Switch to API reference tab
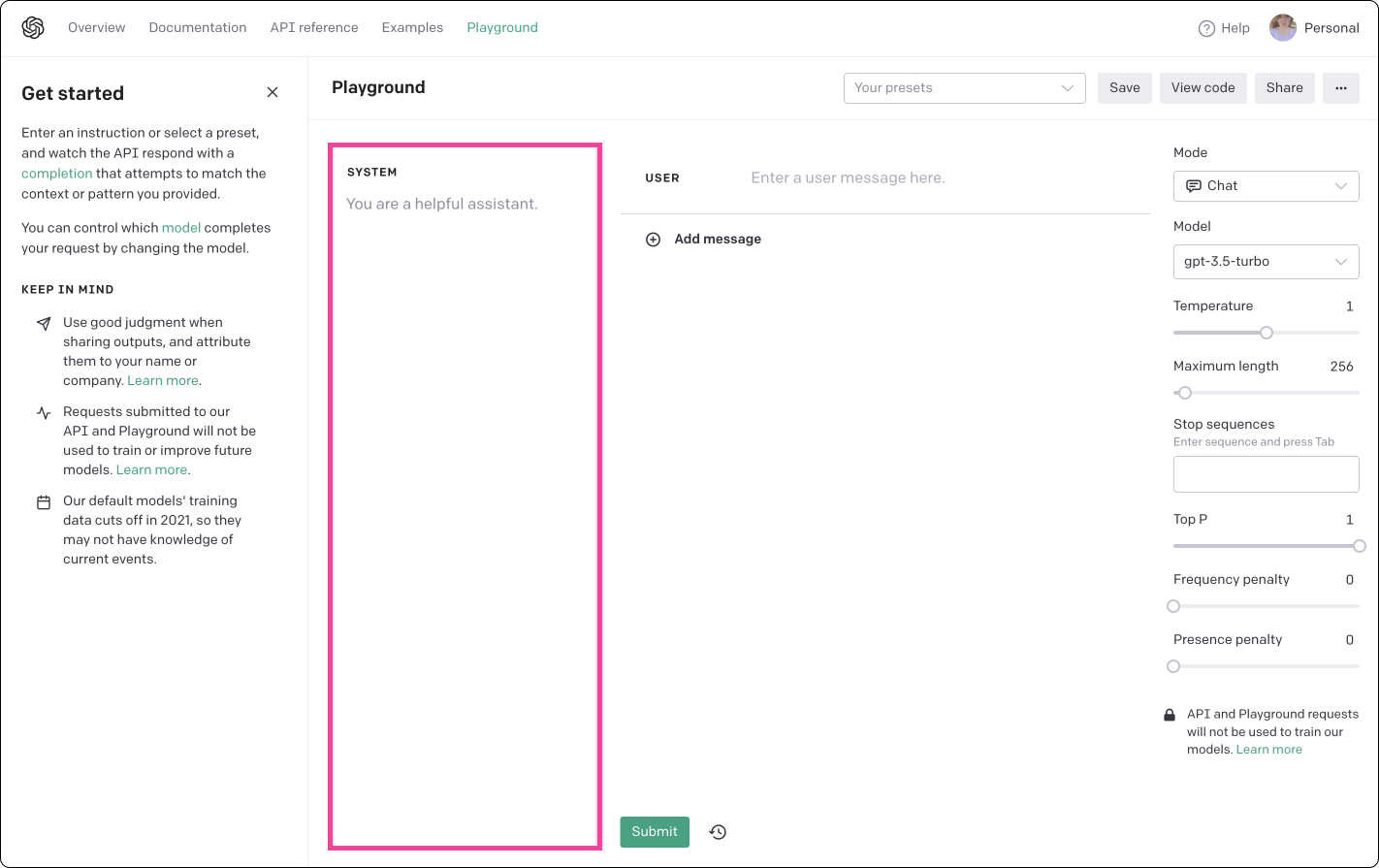Viewport: 1379px width, 868px height. tap(314, 27)
